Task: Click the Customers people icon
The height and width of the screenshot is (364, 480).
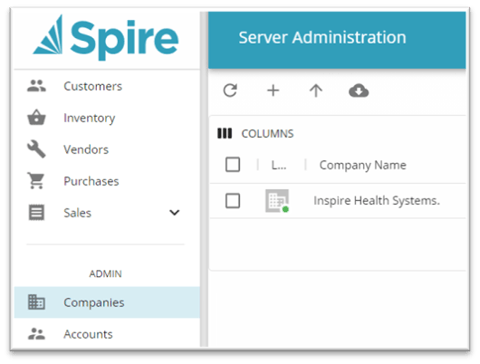Action: click(36, 86)
